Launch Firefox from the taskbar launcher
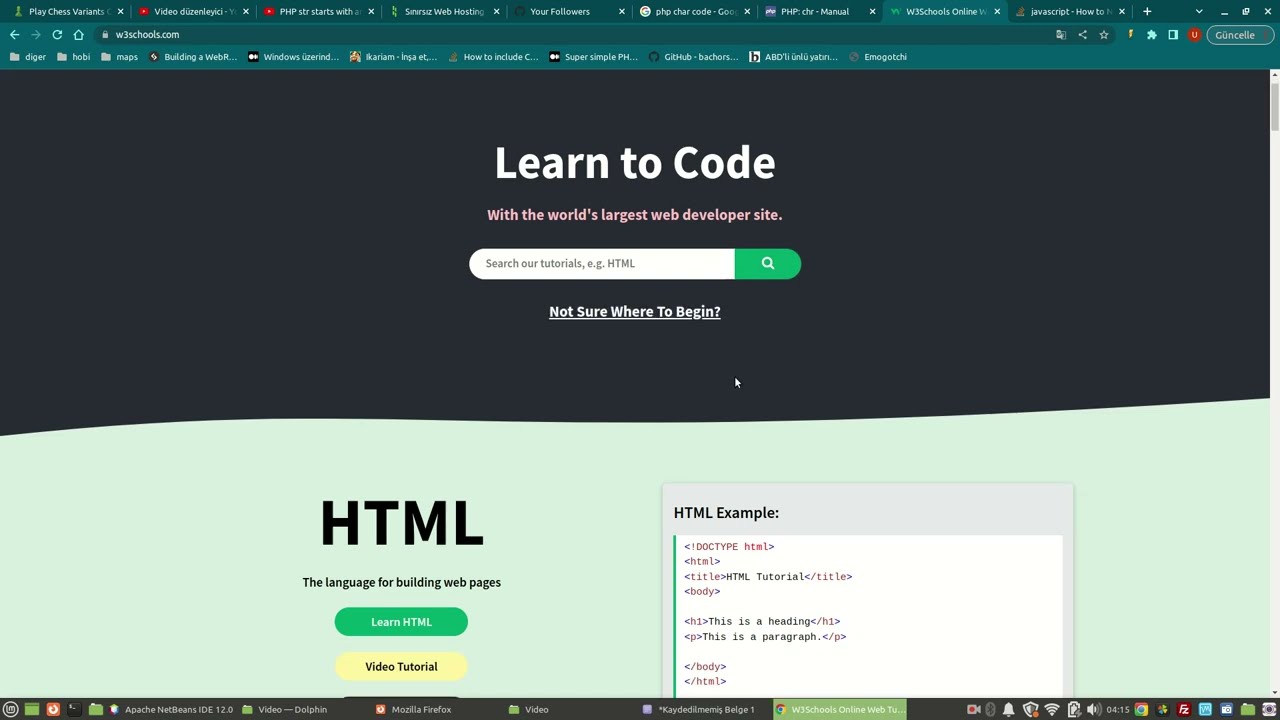Screen dimensions: 1280x720 pos(53,709)
